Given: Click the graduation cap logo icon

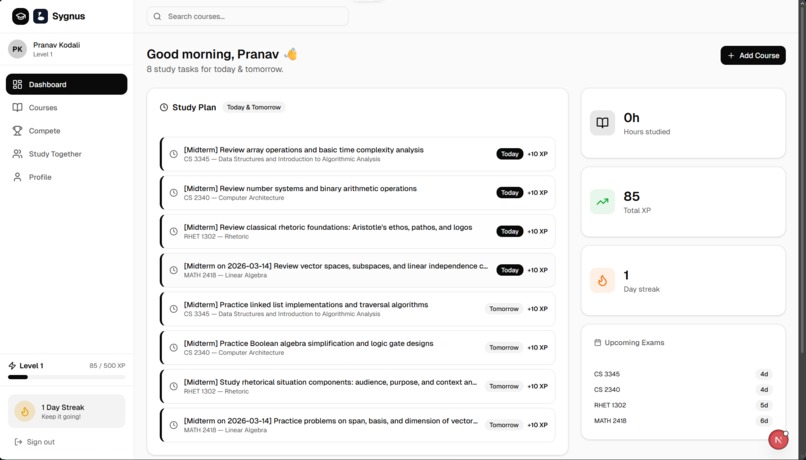Looking at the screenshot, I should click(21, 16).
